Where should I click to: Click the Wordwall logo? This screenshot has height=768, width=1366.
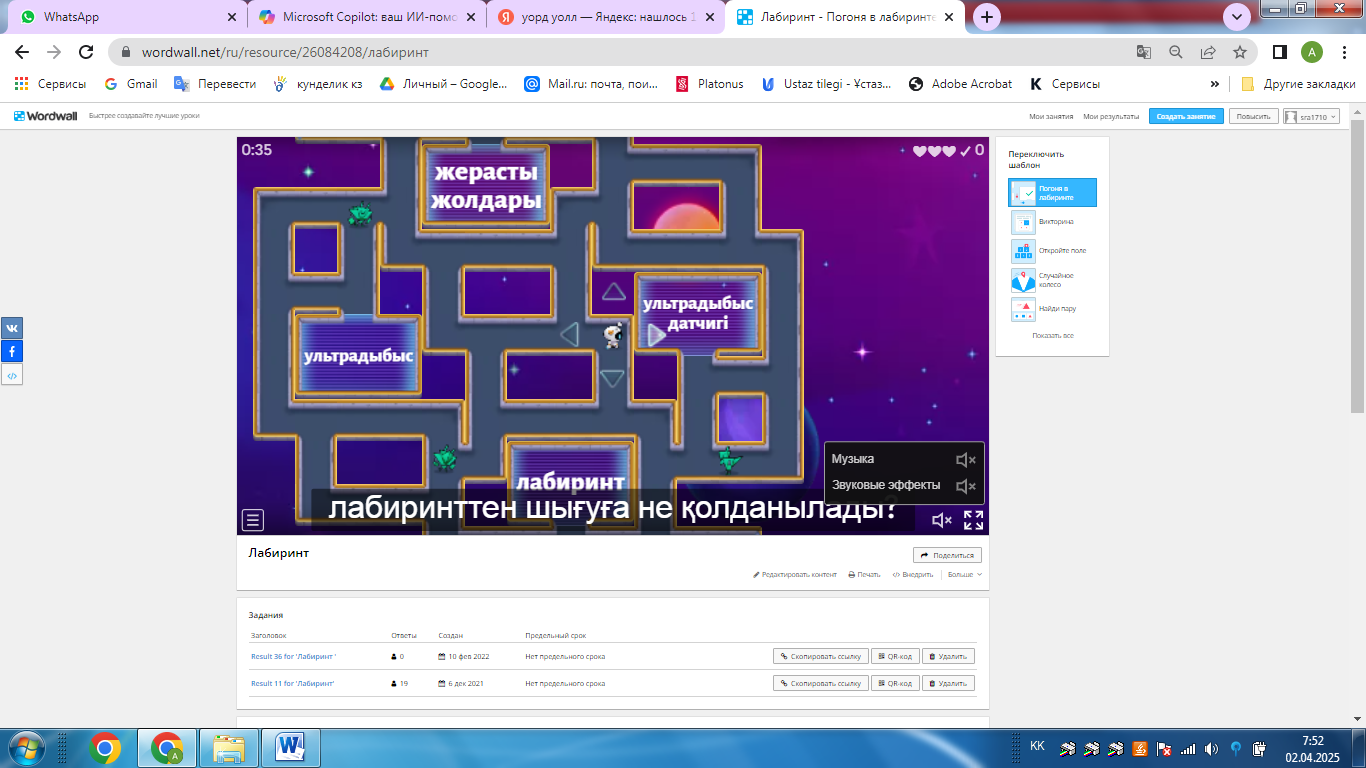click(x=47, y=116)
